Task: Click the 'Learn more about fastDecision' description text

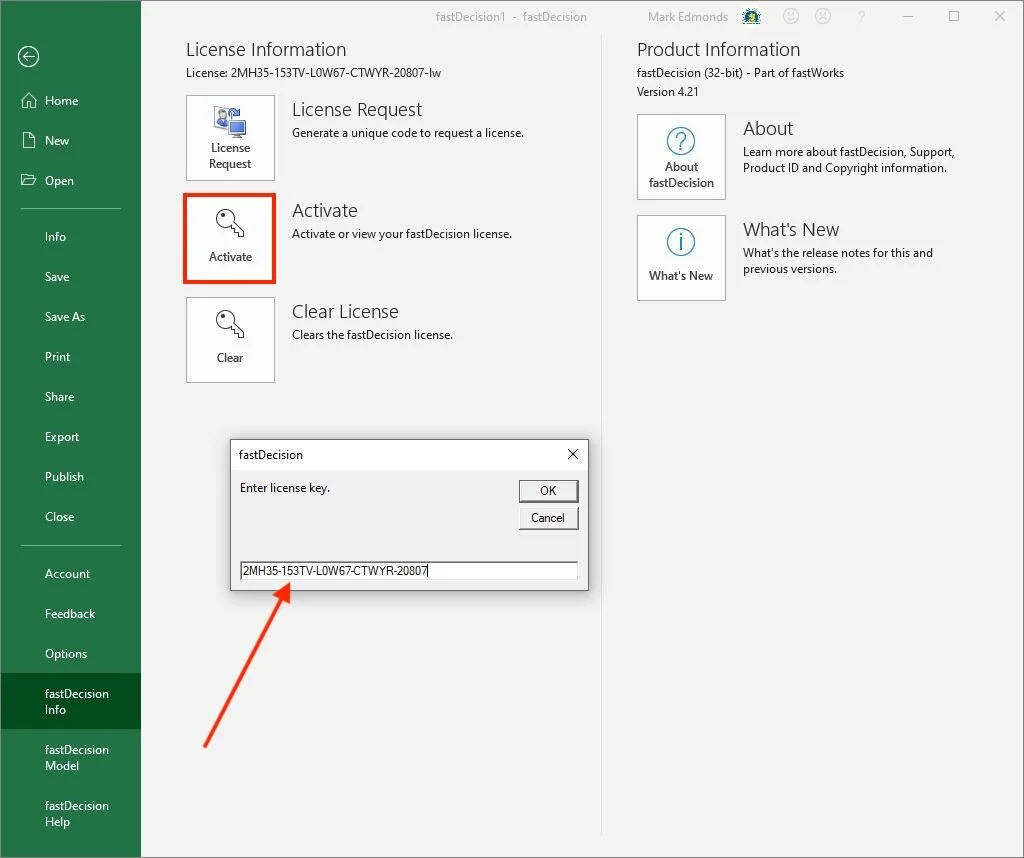Action: tap(848, 160)
